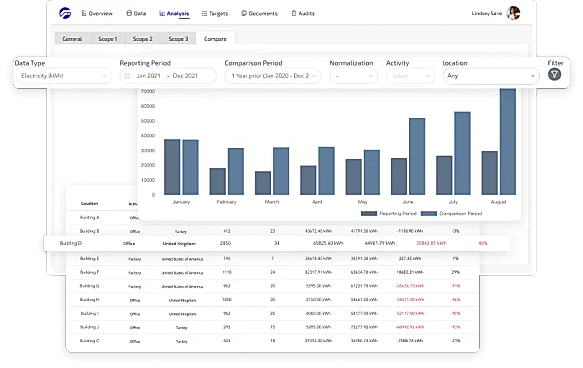
Task: Open the Data menu item
Action: (x=136, y=13)
